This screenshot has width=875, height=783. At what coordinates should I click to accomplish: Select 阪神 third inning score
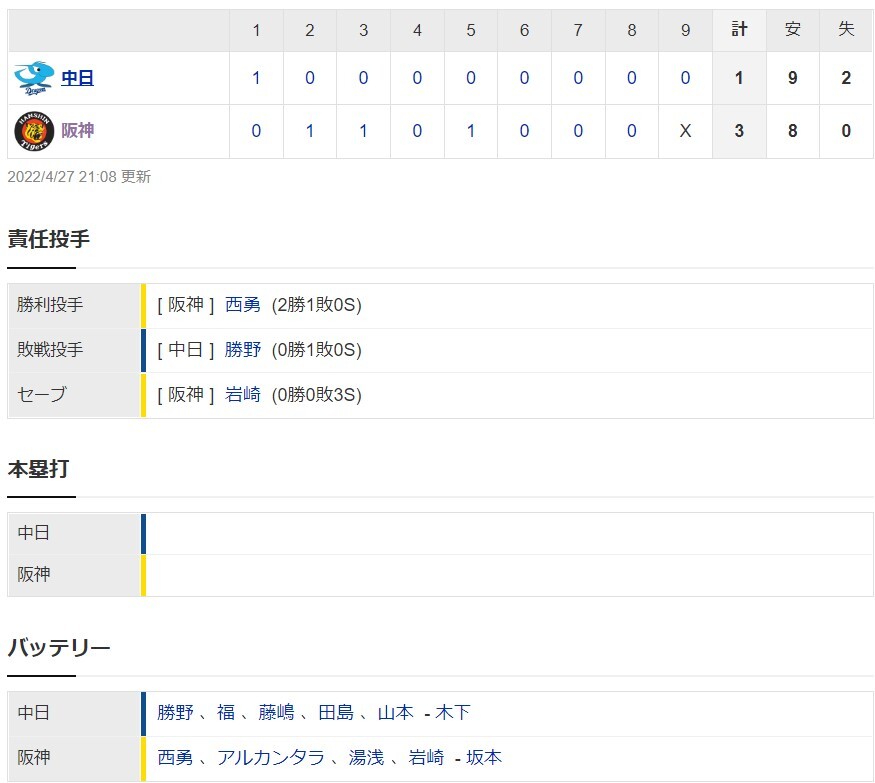click(363, 131)
